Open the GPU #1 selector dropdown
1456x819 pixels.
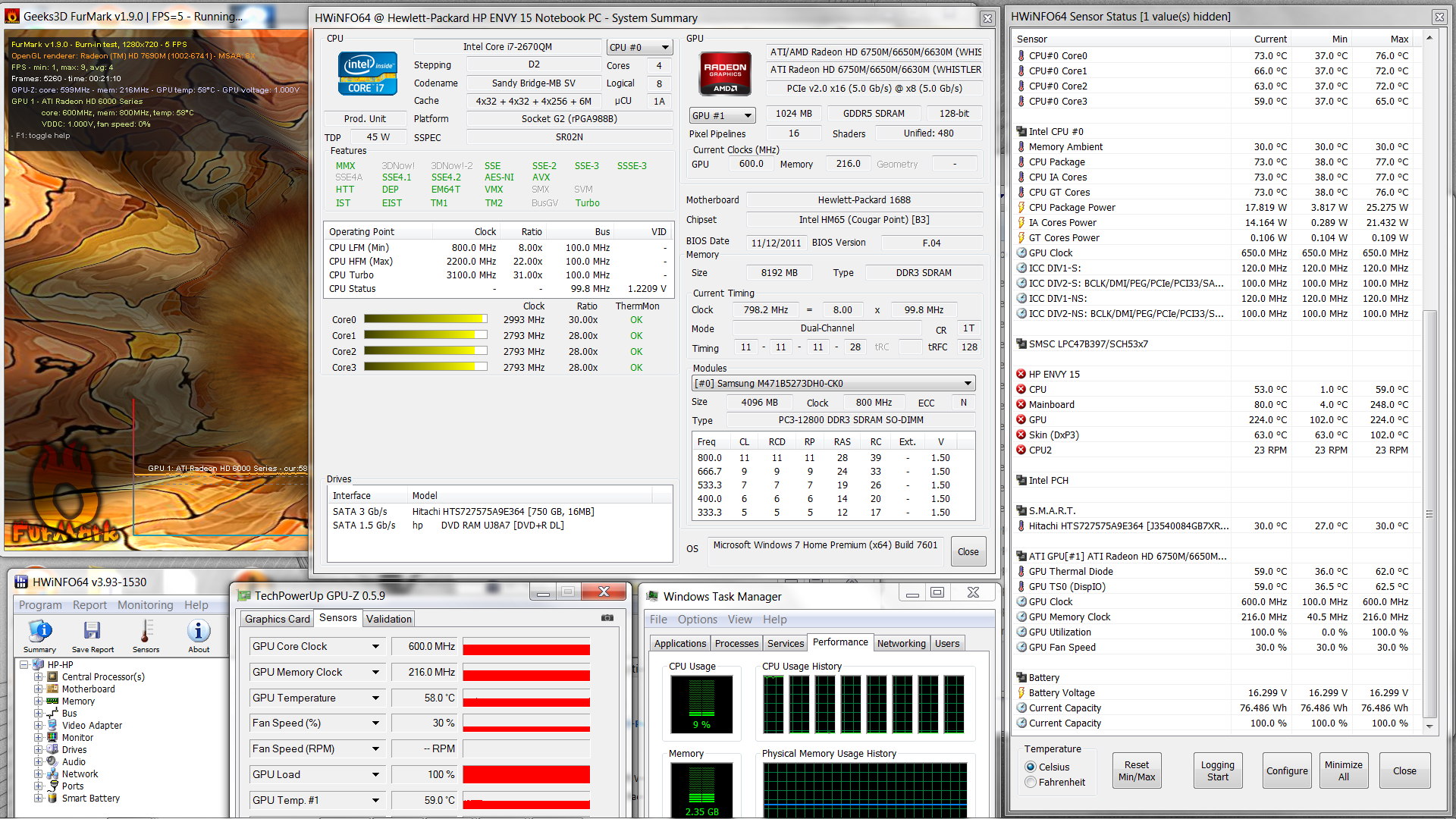coord(722,115)
